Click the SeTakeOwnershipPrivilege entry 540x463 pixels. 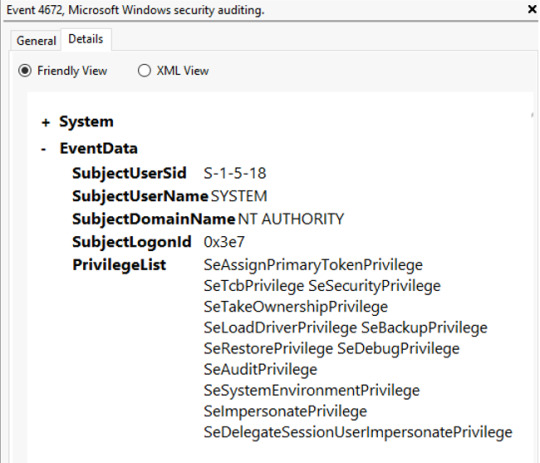click(x=296, y=307)
